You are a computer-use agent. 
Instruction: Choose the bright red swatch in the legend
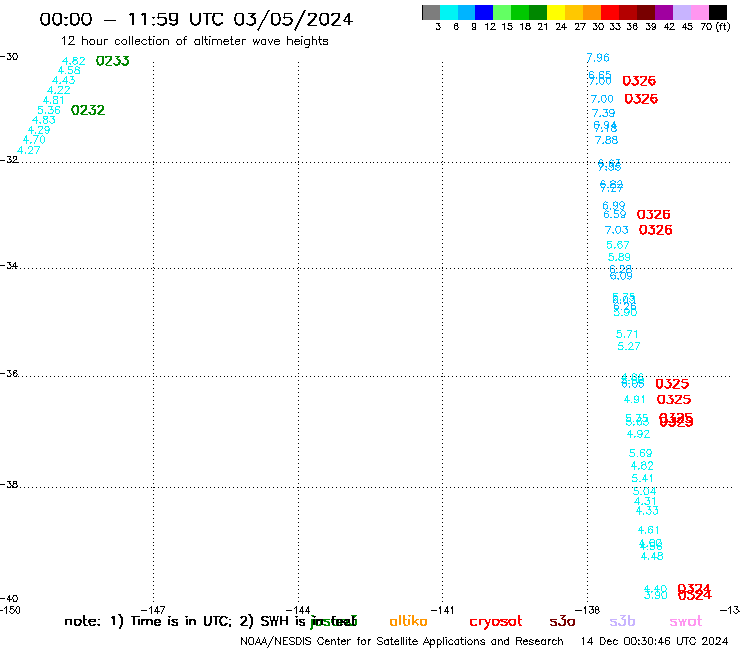610,12
